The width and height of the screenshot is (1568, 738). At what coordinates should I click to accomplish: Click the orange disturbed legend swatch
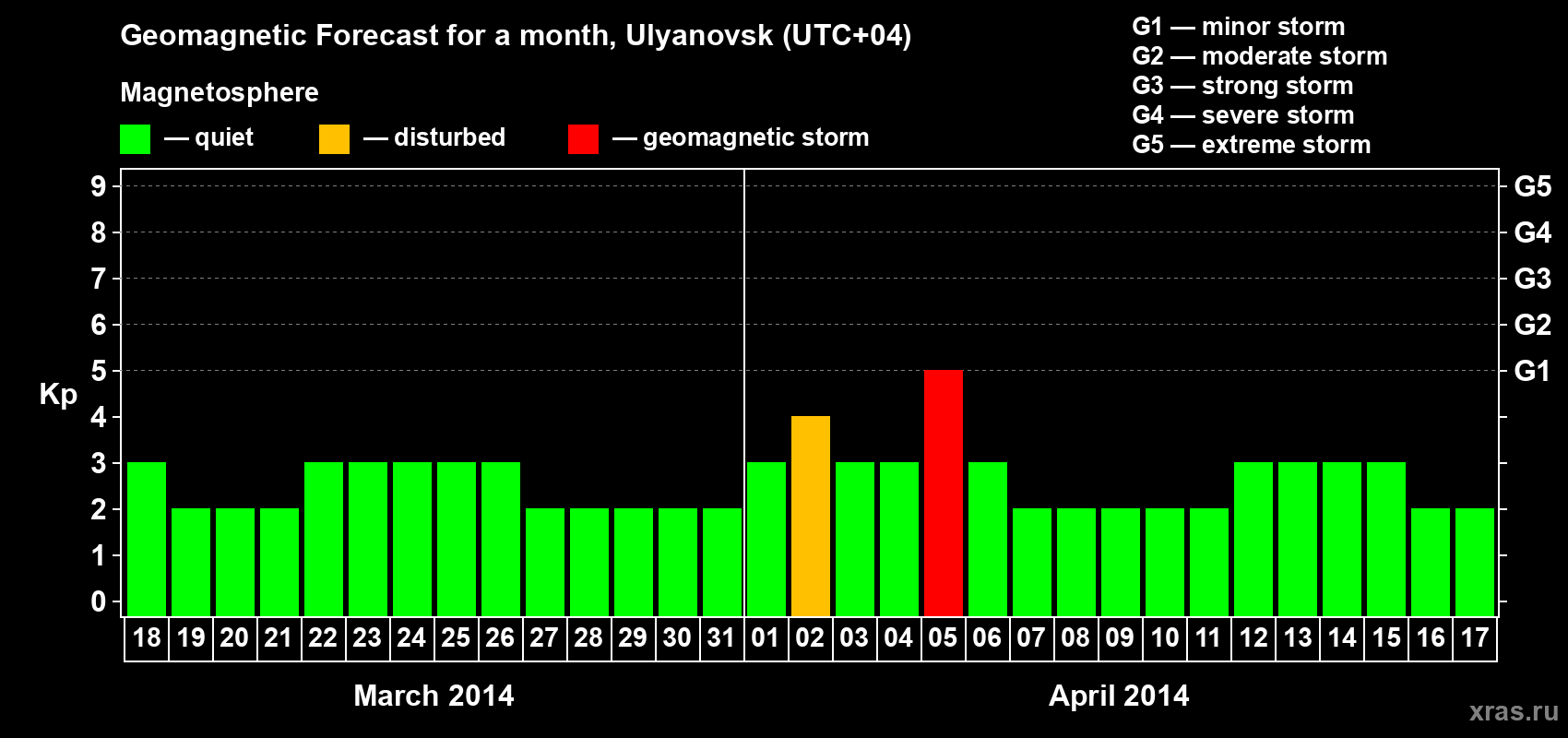334,139
